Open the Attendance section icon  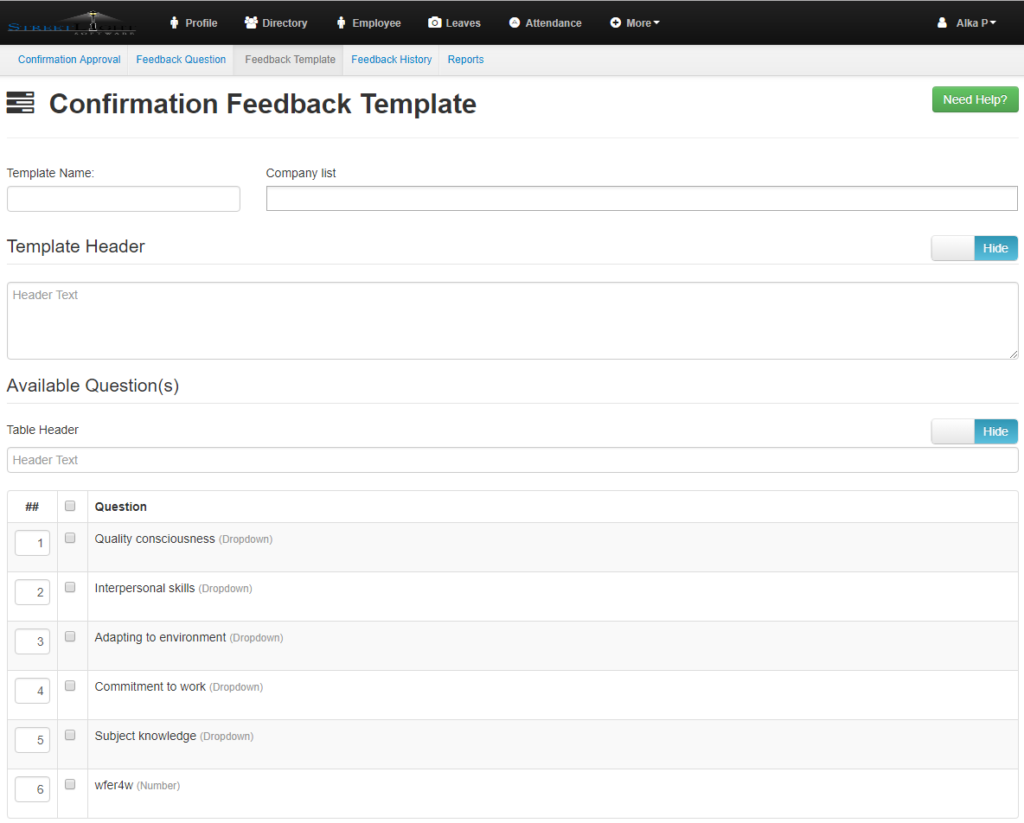(x=512, y=22)
